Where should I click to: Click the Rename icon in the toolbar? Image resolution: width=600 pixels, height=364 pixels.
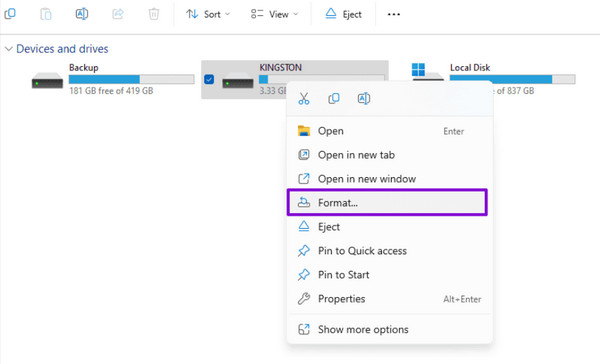pyautogui.click(x=82, y=14)
